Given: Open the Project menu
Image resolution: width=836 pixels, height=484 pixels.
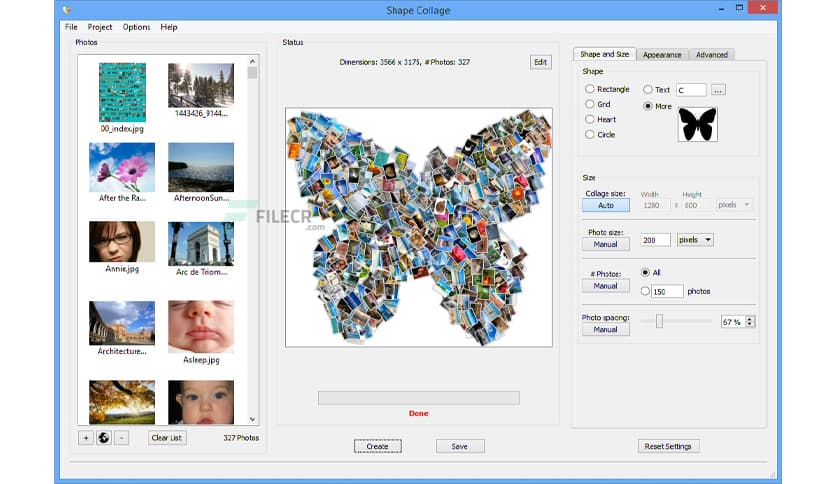Looking at the screenshot, I should (100, 27).
